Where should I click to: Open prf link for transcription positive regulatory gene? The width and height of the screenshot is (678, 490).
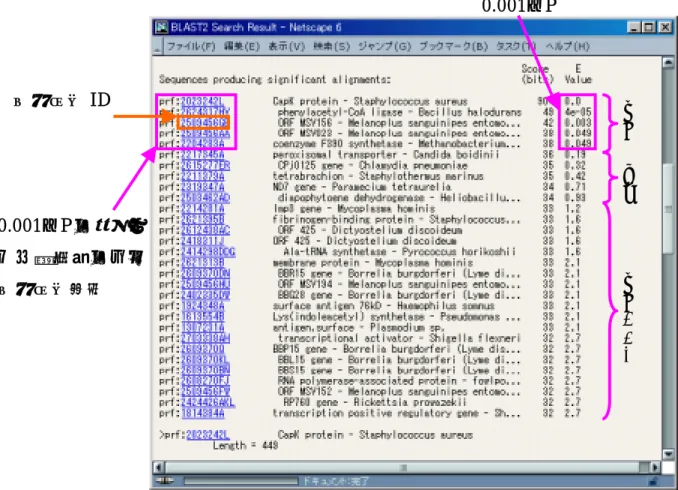202,413
